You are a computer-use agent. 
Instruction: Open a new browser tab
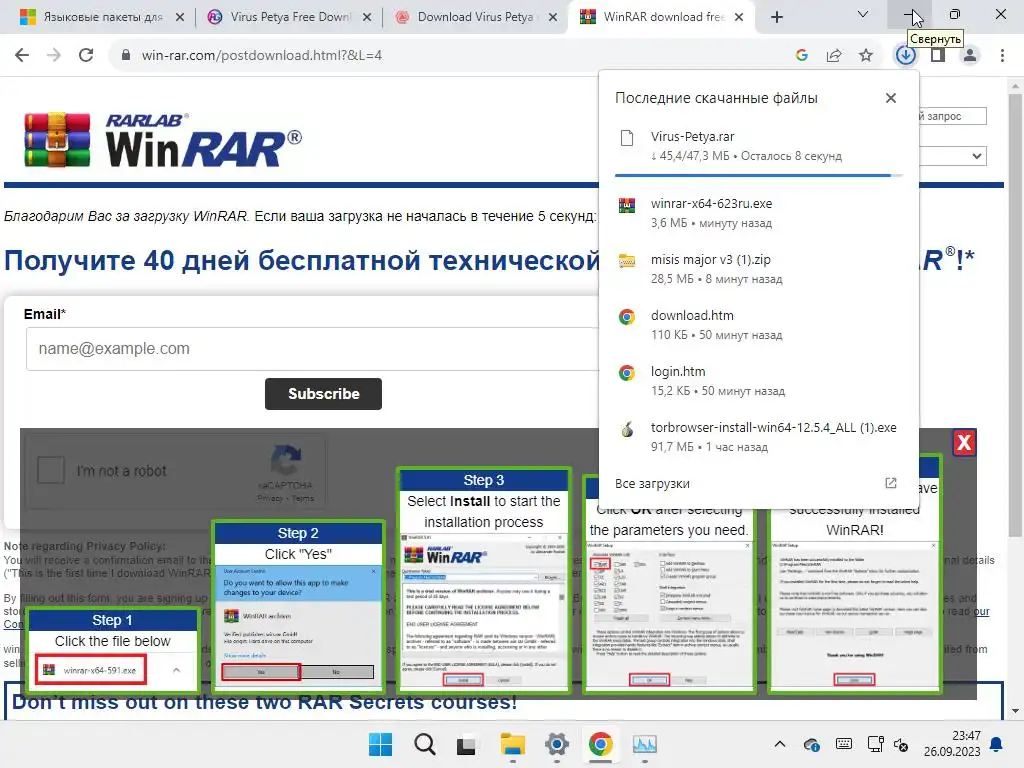776,18
